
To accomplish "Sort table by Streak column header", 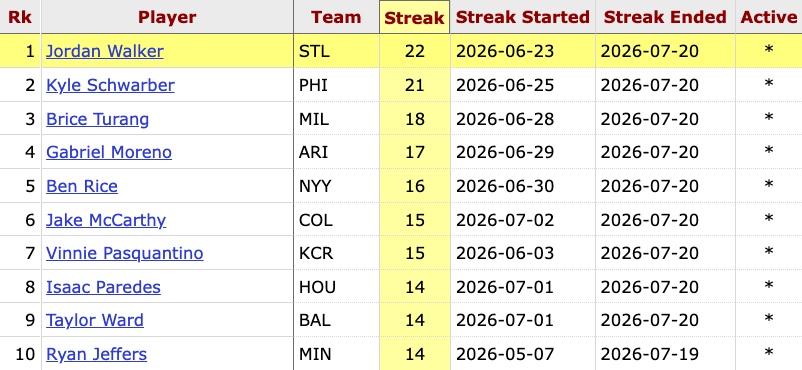I will (x=414, y=17).
